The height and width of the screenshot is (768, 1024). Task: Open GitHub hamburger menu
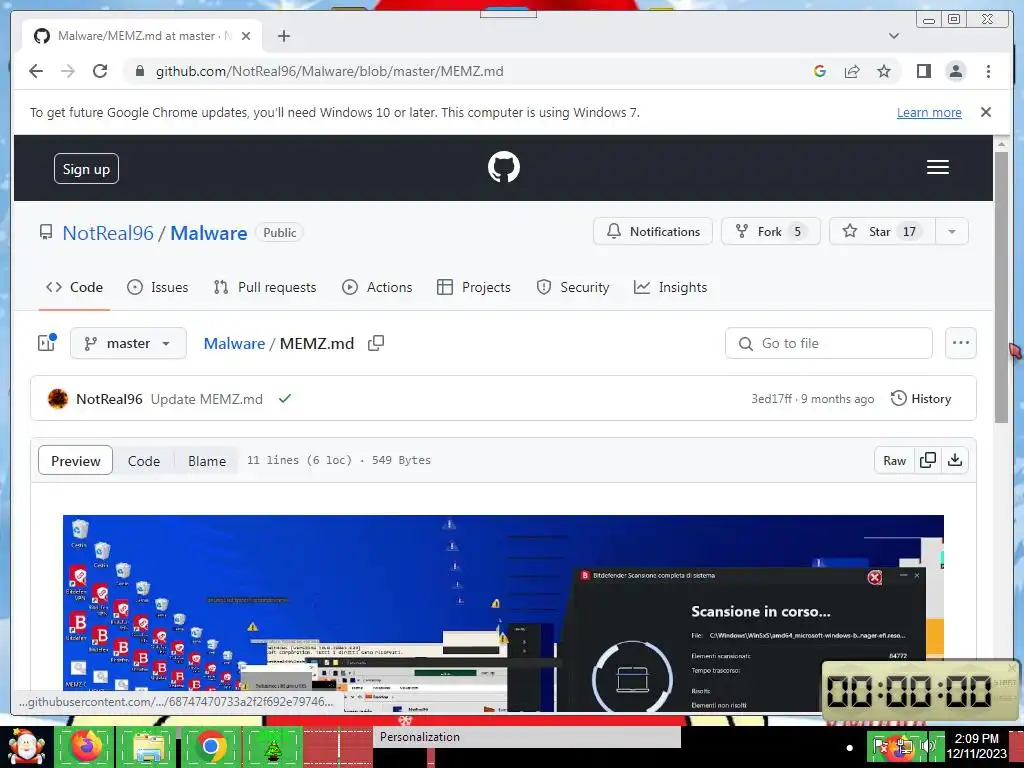point(937,167)
